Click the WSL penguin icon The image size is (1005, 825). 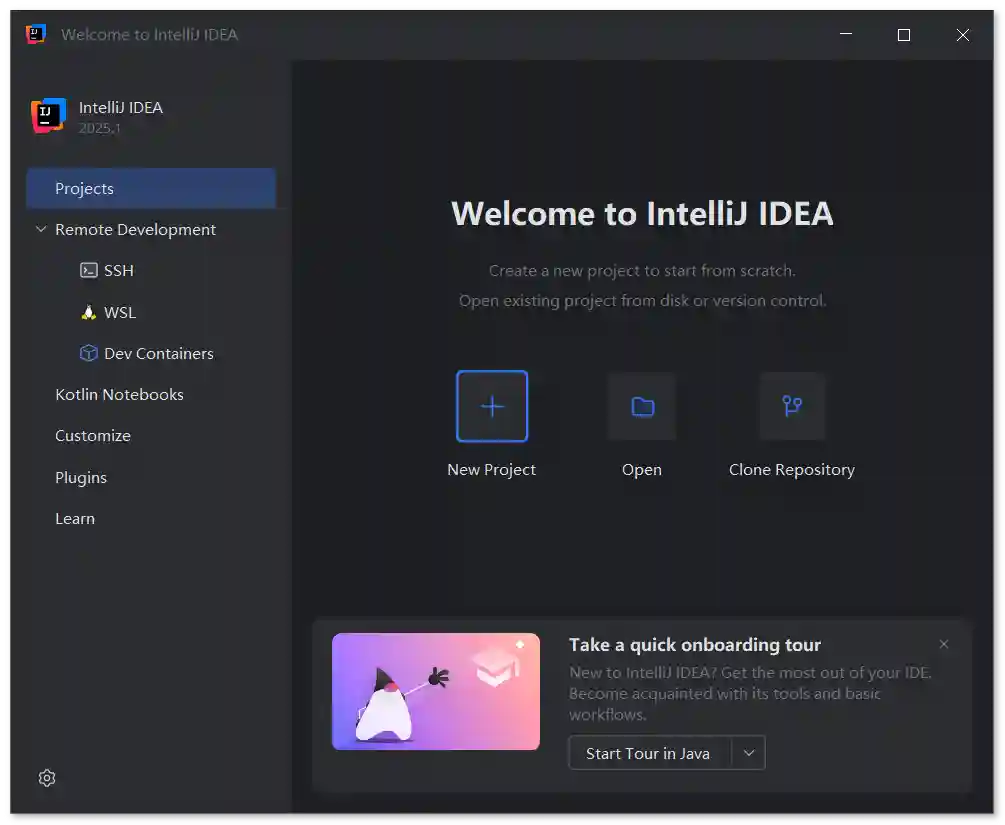pyautogui.click(x=89, y=312)
